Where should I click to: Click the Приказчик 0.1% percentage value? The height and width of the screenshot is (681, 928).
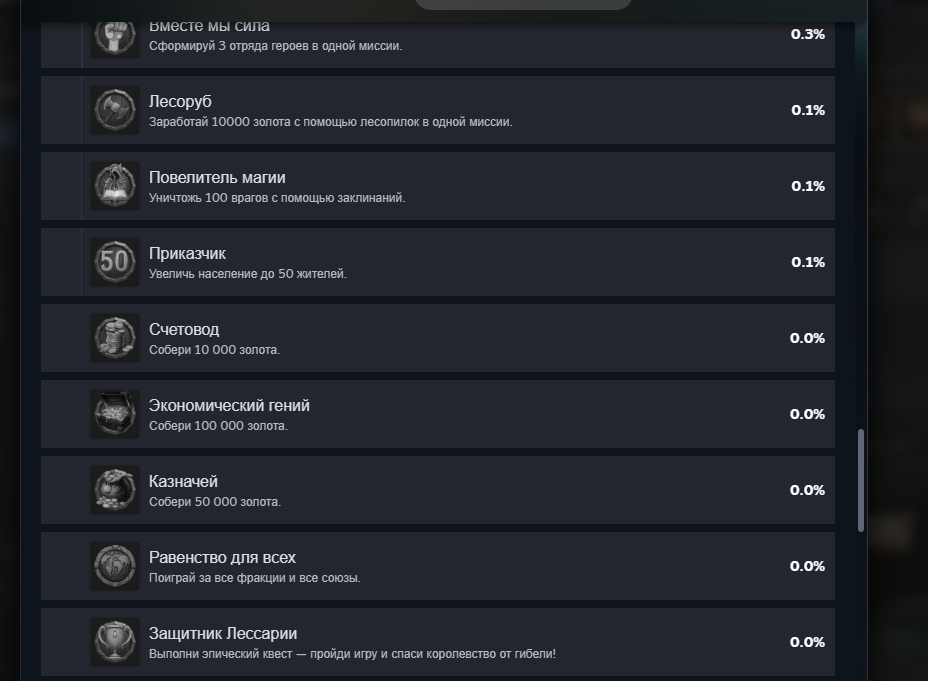coord(808,262)
